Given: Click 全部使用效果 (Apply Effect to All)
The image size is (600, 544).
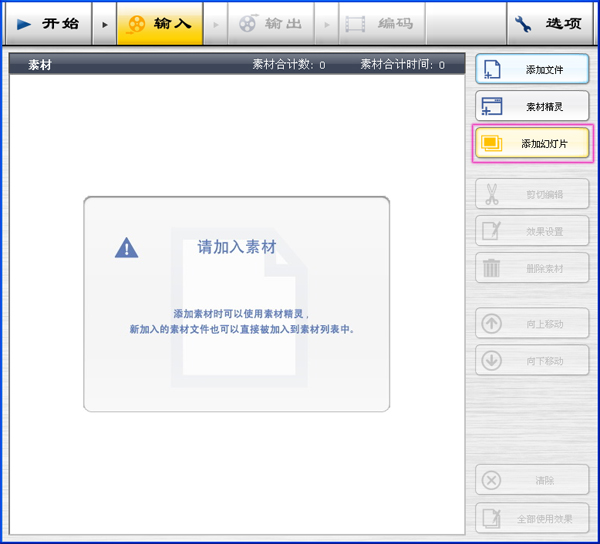Looking at the screenshot, I should click(x=532, y=518).
